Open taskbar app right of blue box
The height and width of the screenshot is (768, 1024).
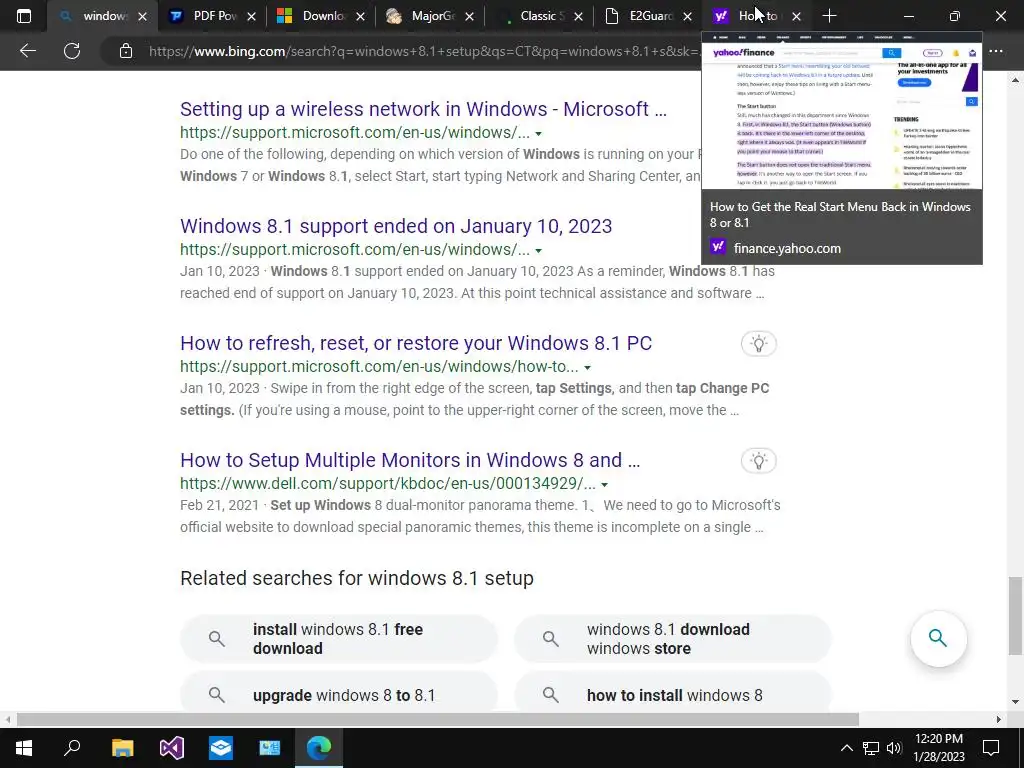tap(270, 748)
